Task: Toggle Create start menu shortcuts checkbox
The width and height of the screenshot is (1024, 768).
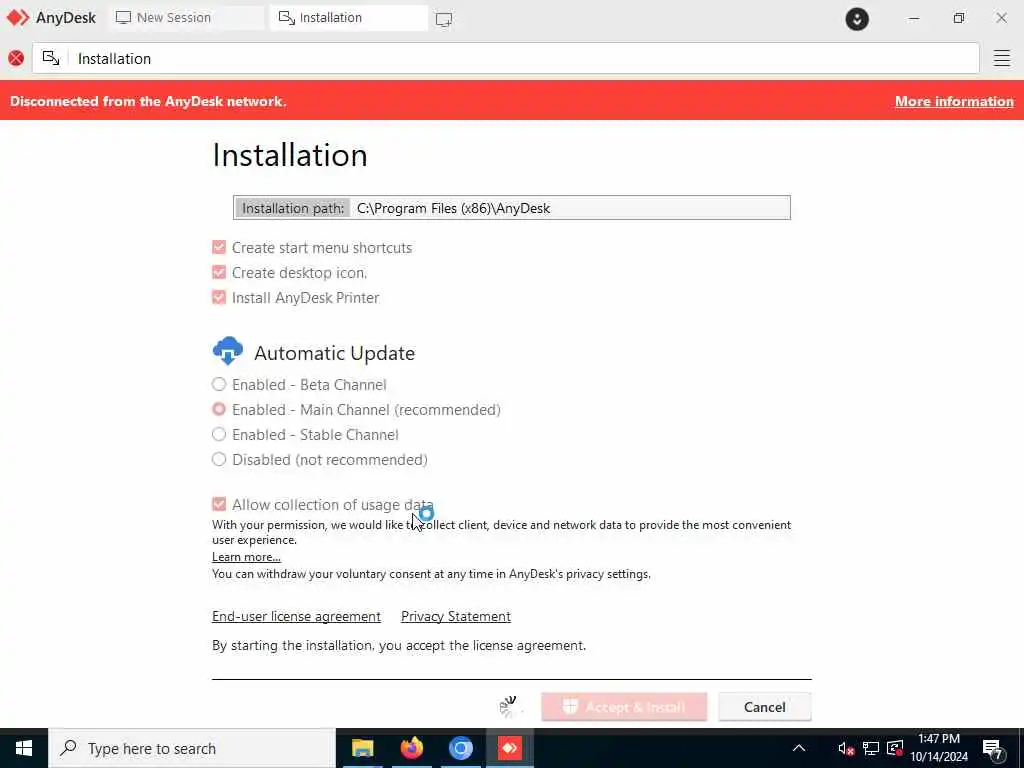Action: tap(219, 248)
